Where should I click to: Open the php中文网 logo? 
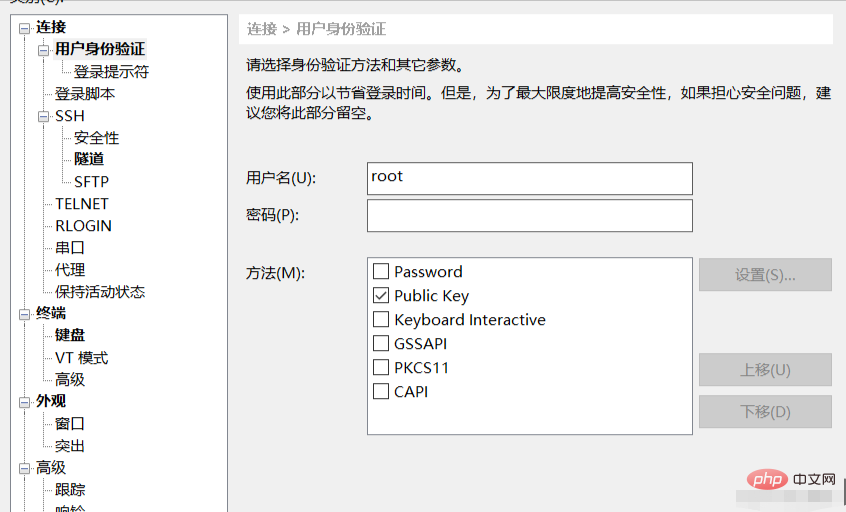tap(791, 479)
